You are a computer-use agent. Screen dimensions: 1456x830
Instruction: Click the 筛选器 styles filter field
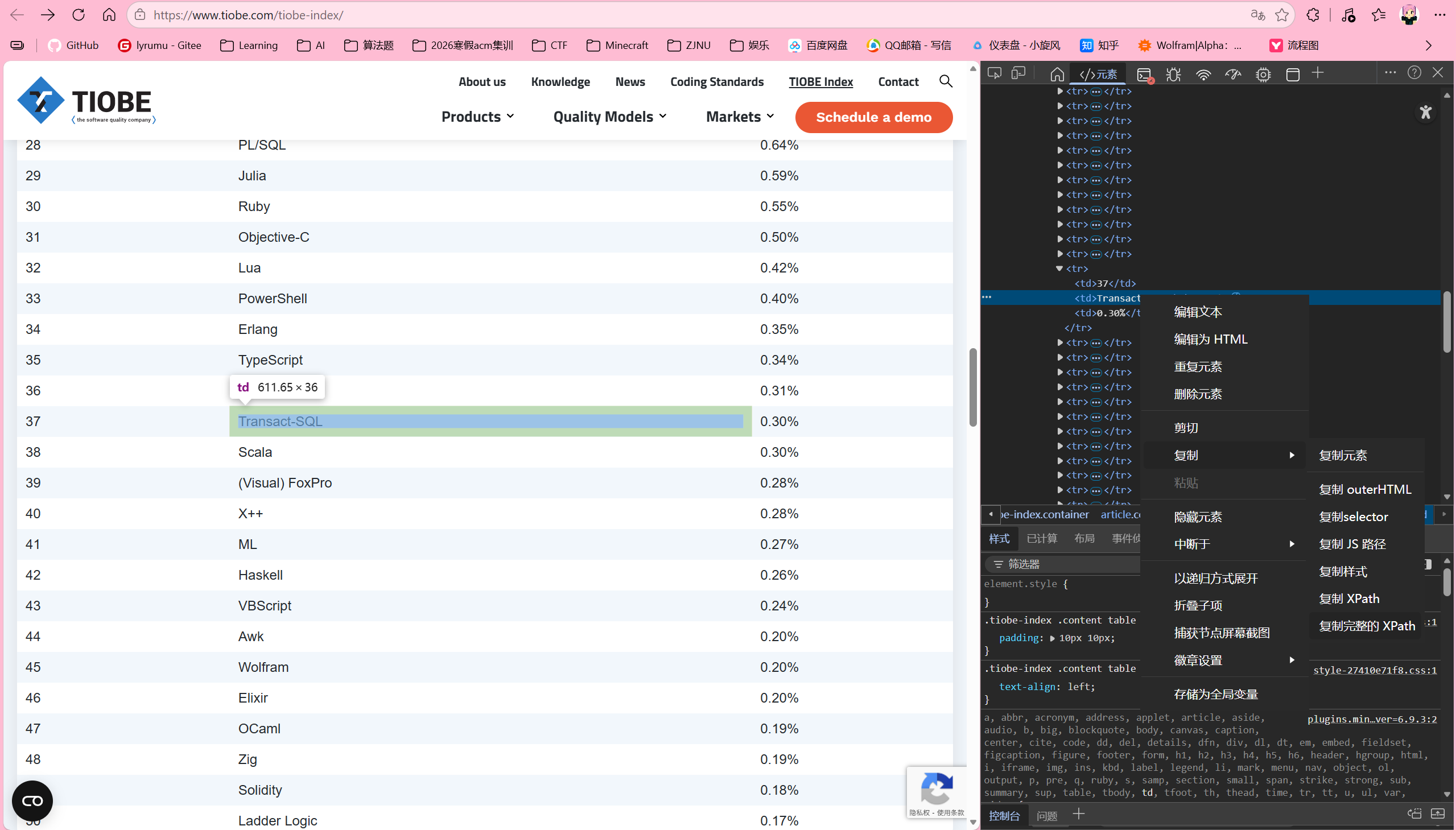point(1063,564)
